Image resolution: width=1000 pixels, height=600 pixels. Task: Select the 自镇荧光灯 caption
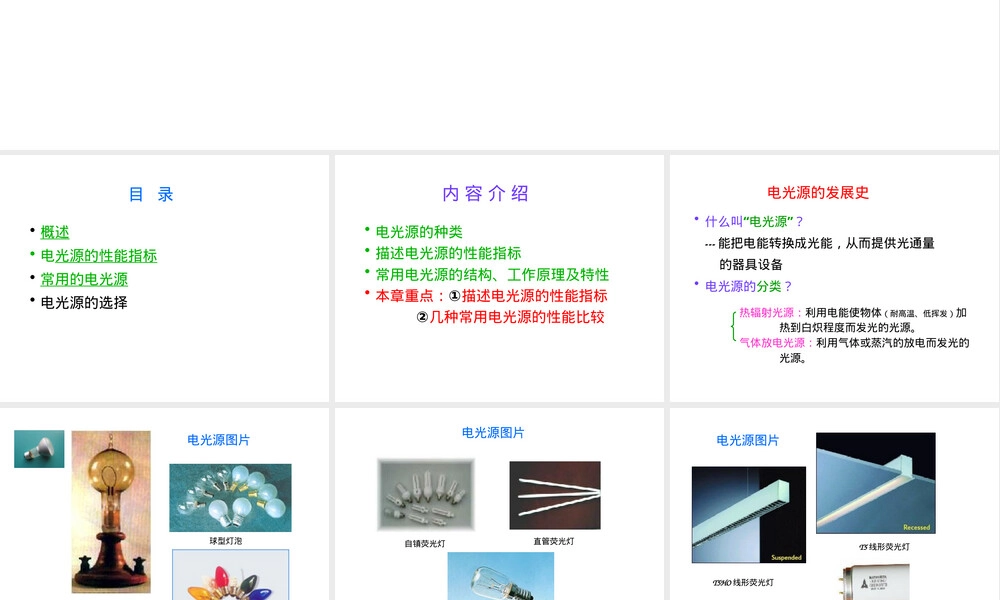[425, 544]
